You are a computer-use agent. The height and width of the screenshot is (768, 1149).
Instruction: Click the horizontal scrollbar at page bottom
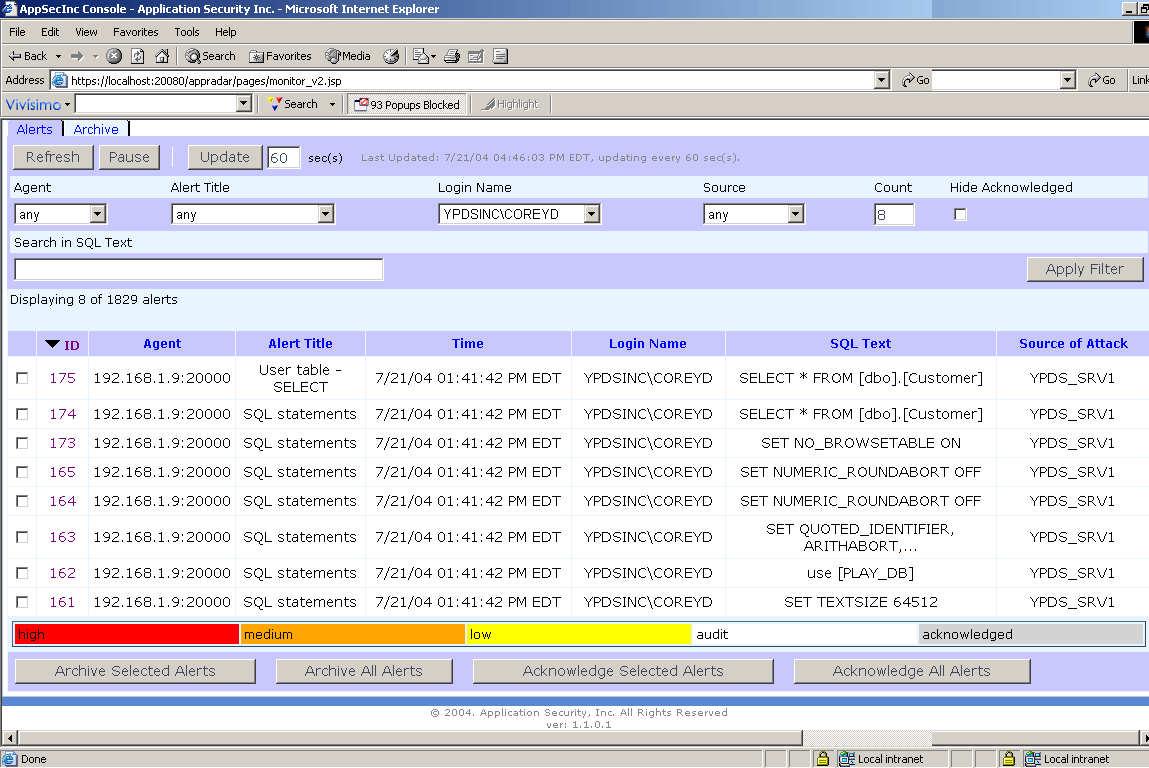(x=410, y=737)
